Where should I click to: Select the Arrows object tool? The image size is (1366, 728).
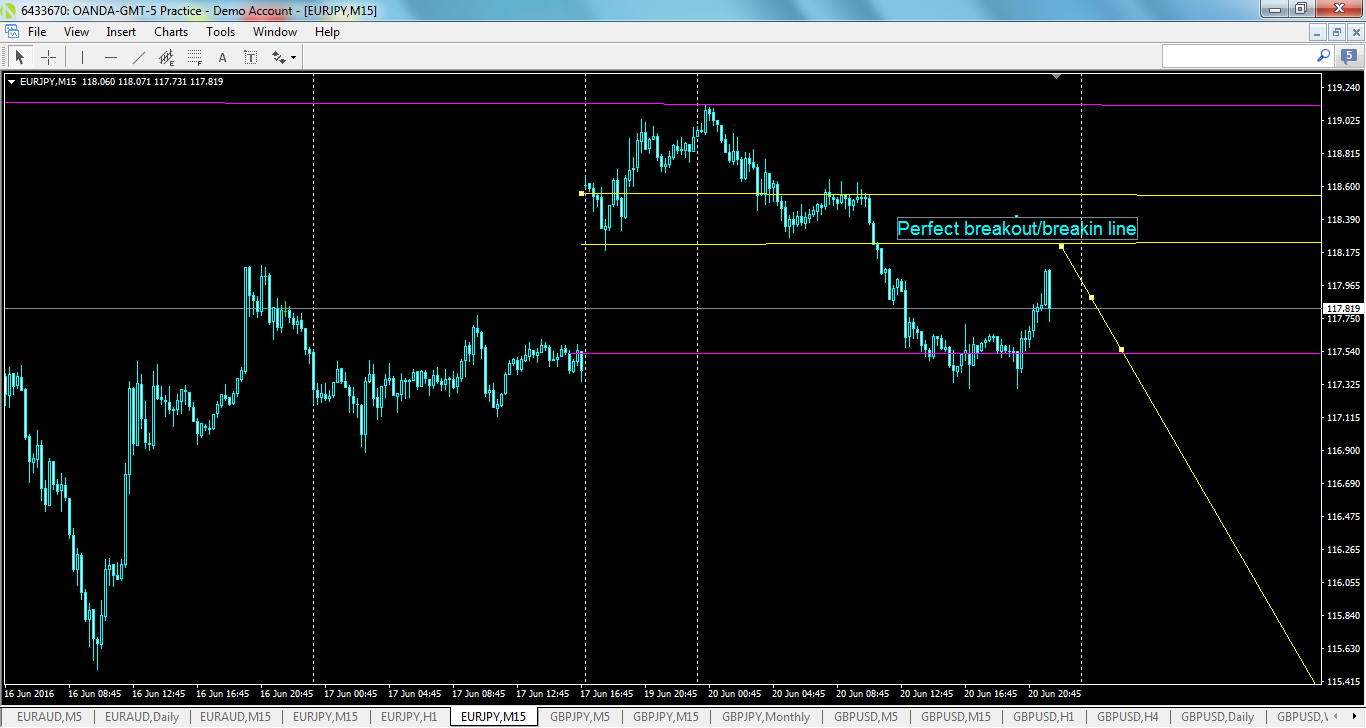click(277, 57)
